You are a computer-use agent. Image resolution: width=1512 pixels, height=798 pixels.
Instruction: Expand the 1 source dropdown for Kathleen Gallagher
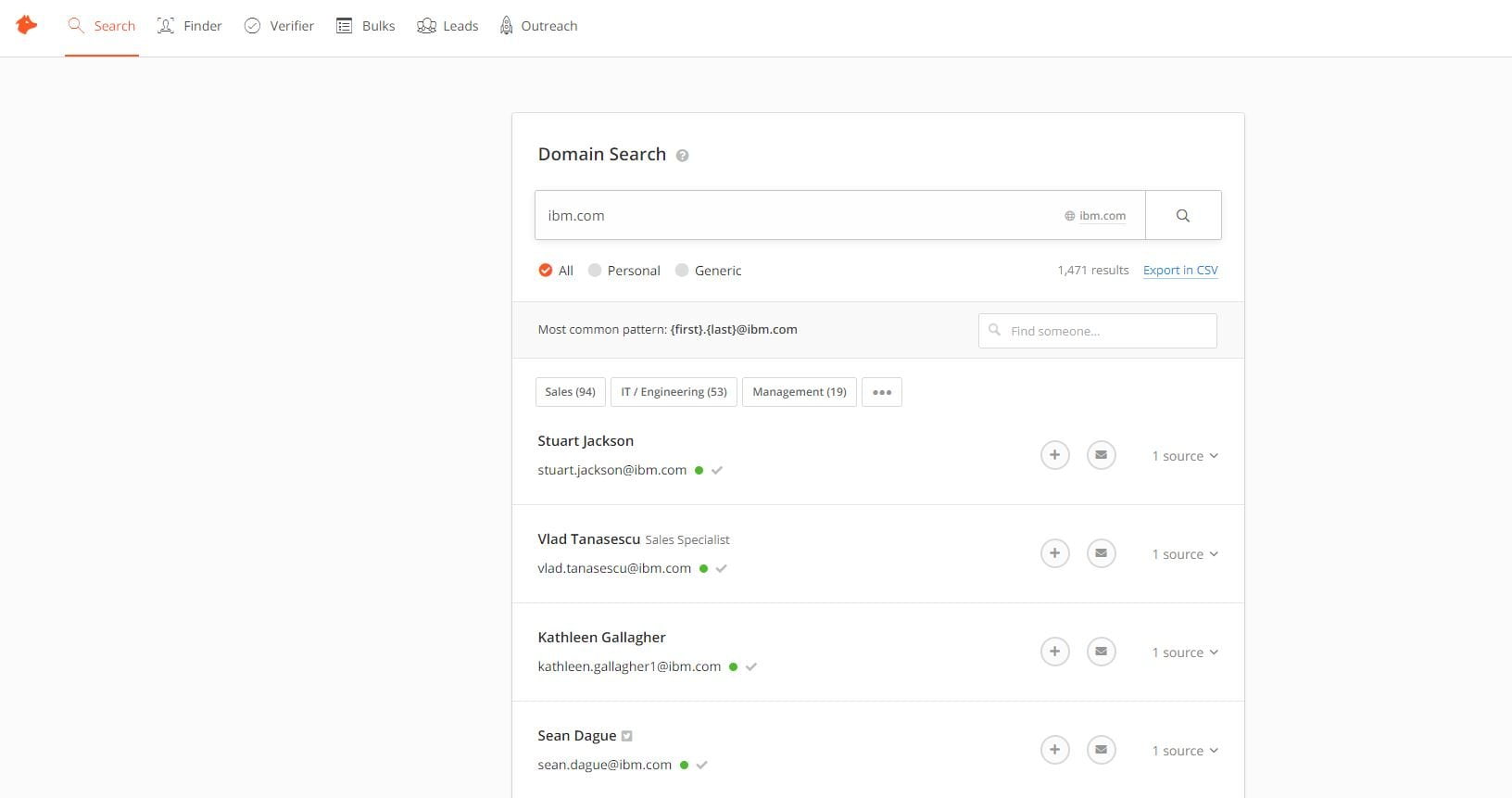[1185, 652]
